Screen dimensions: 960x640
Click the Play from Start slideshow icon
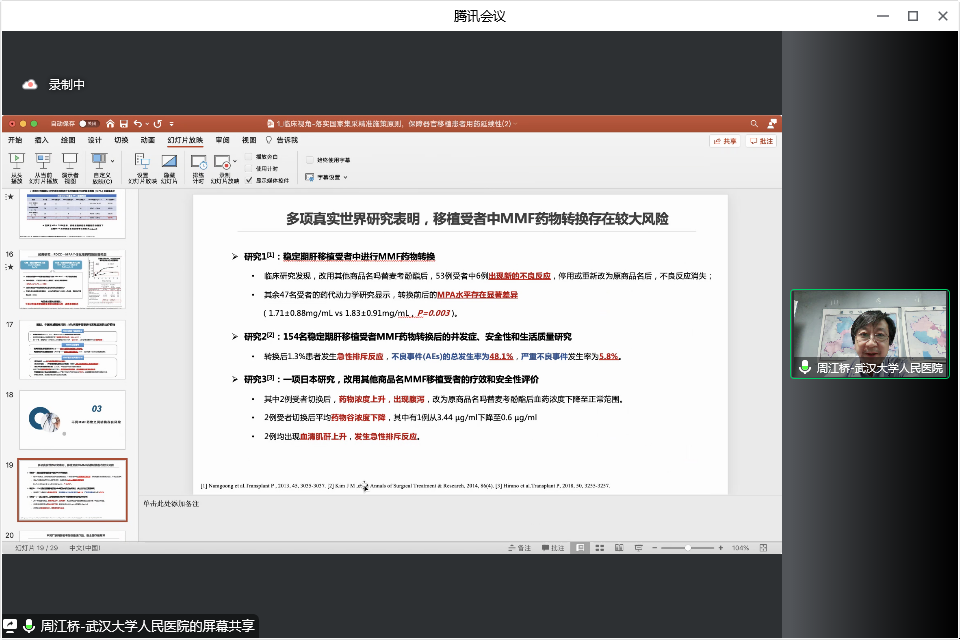tap(17, 159)
